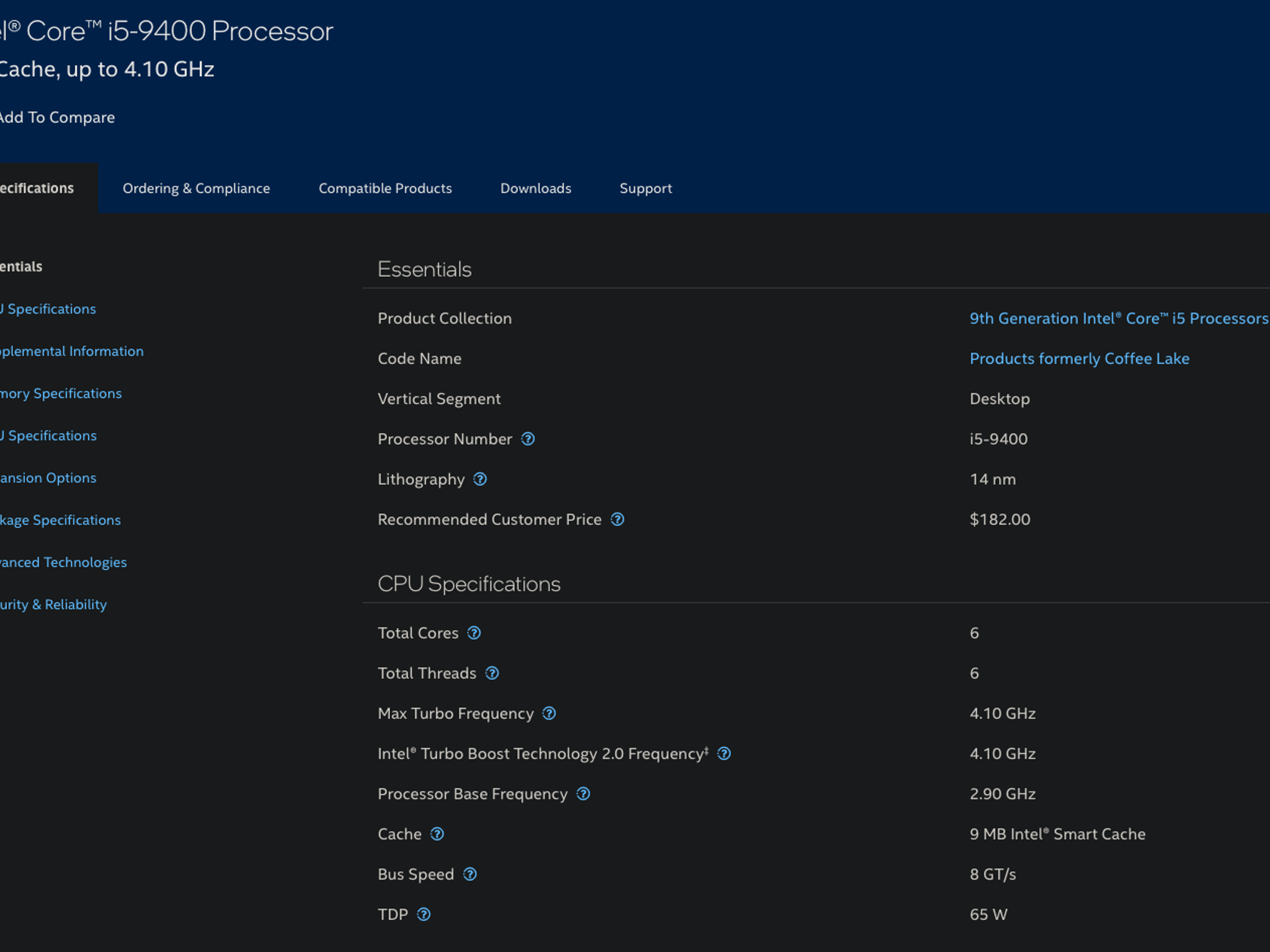The image size is (1270, 952).
Task: Click the CPU Specifications section heading
Action: [x=469, y=584]
